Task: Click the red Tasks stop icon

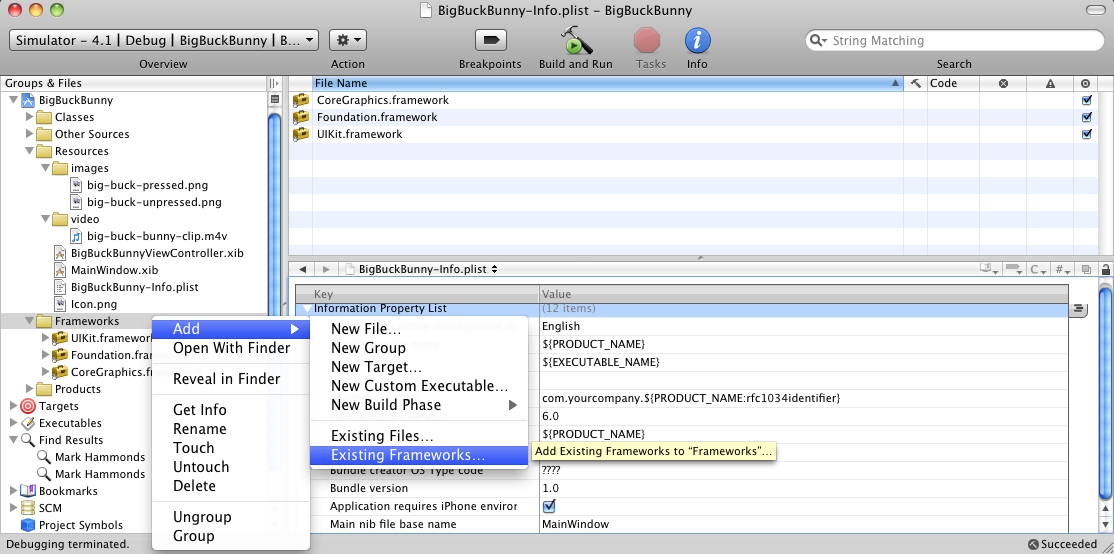Action: click(647, 40)
